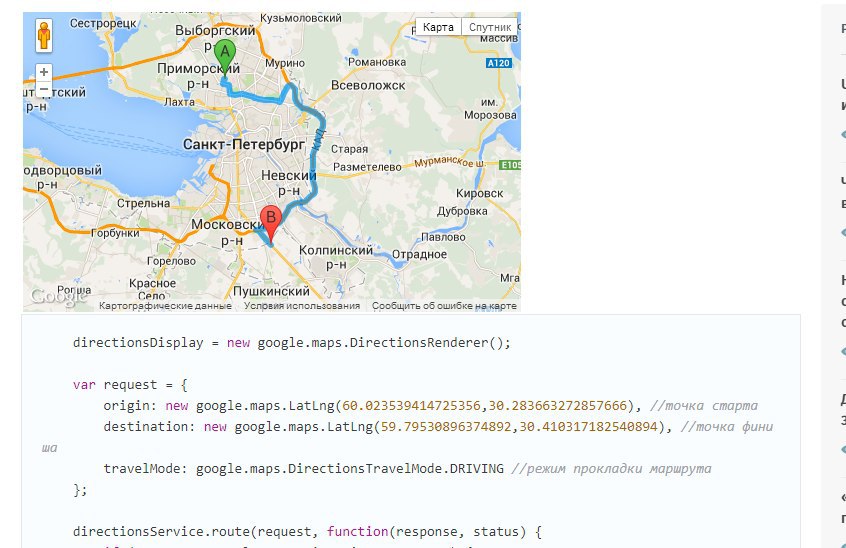Click the Всеволожск label on map
This screenshot has height=548, width=846.
point(368,85)
